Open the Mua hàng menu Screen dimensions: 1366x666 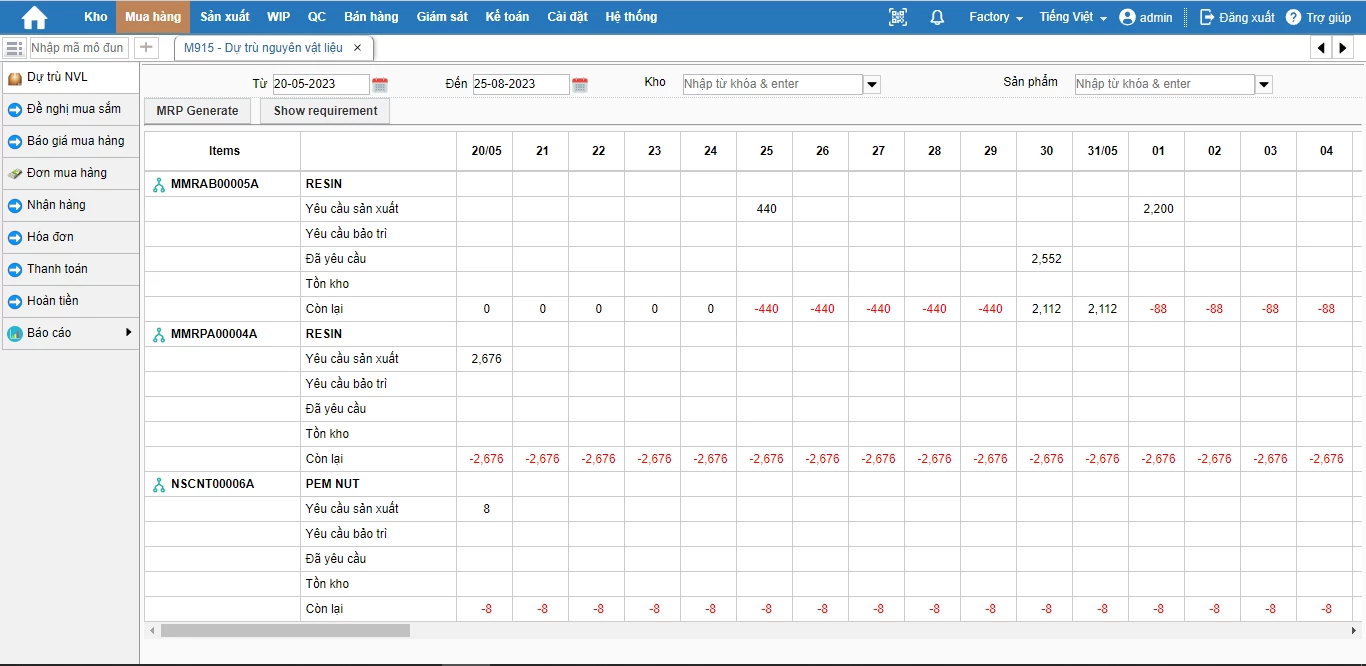(x=153, y=17)
